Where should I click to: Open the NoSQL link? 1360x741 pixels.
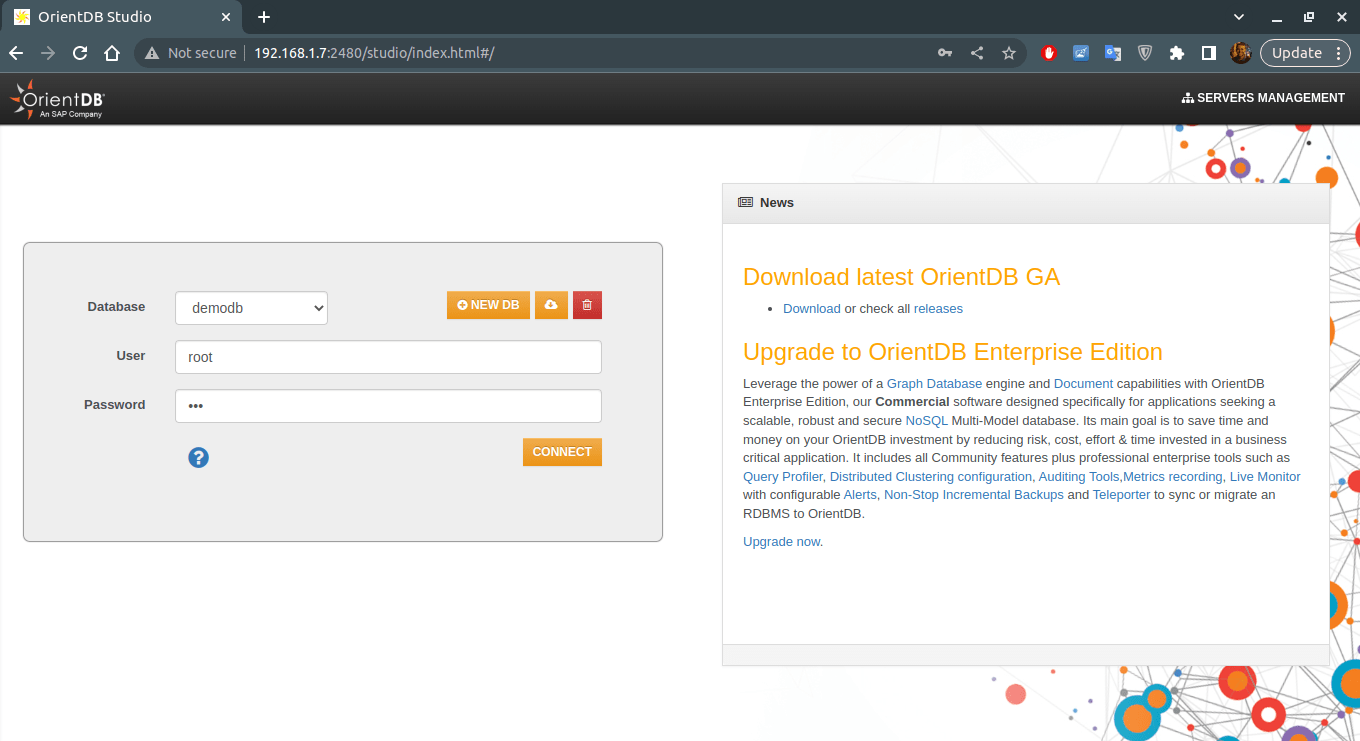tap(926, 421)
